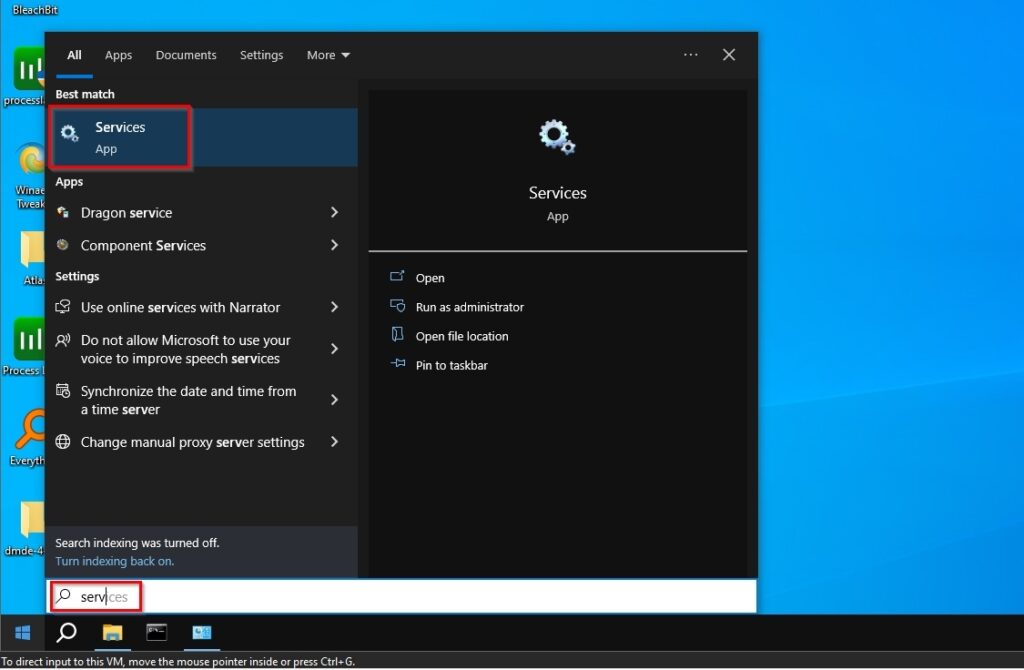This screenshot has height=670, width=1024.
Task: Run Services as administrator
Action: click(x=470, y=307)
